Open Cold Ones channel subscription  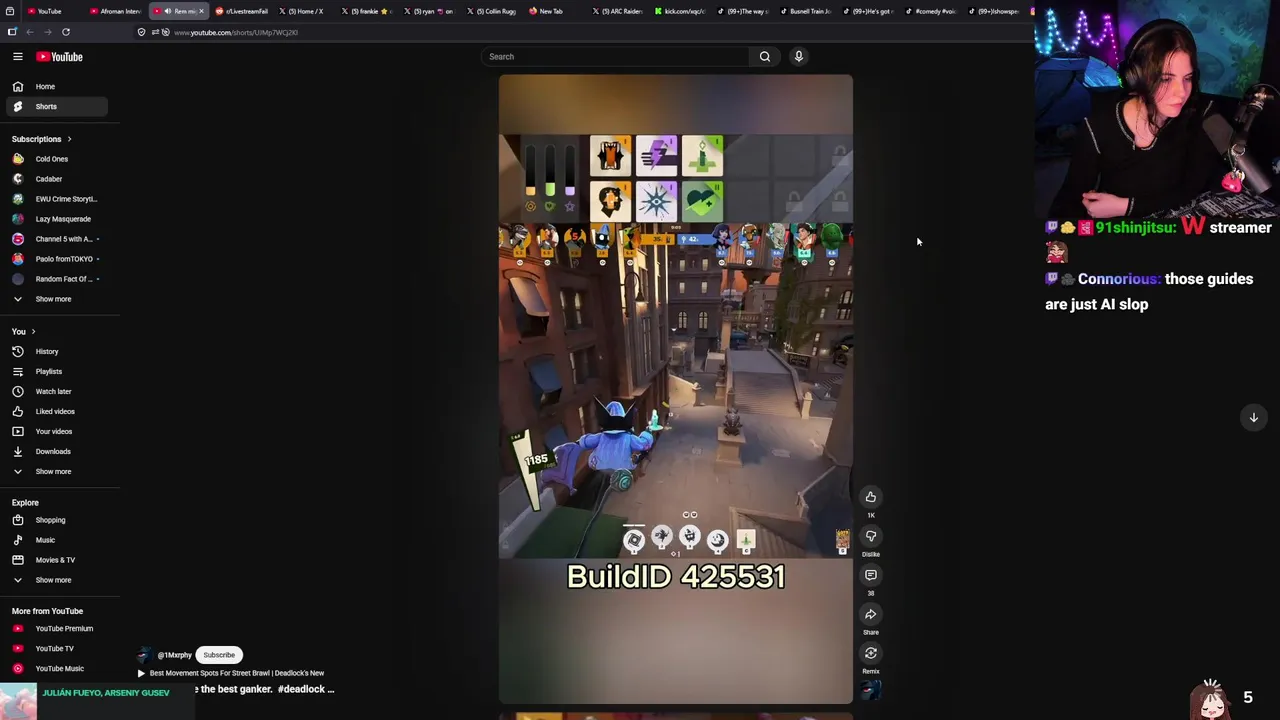point(57,159)
